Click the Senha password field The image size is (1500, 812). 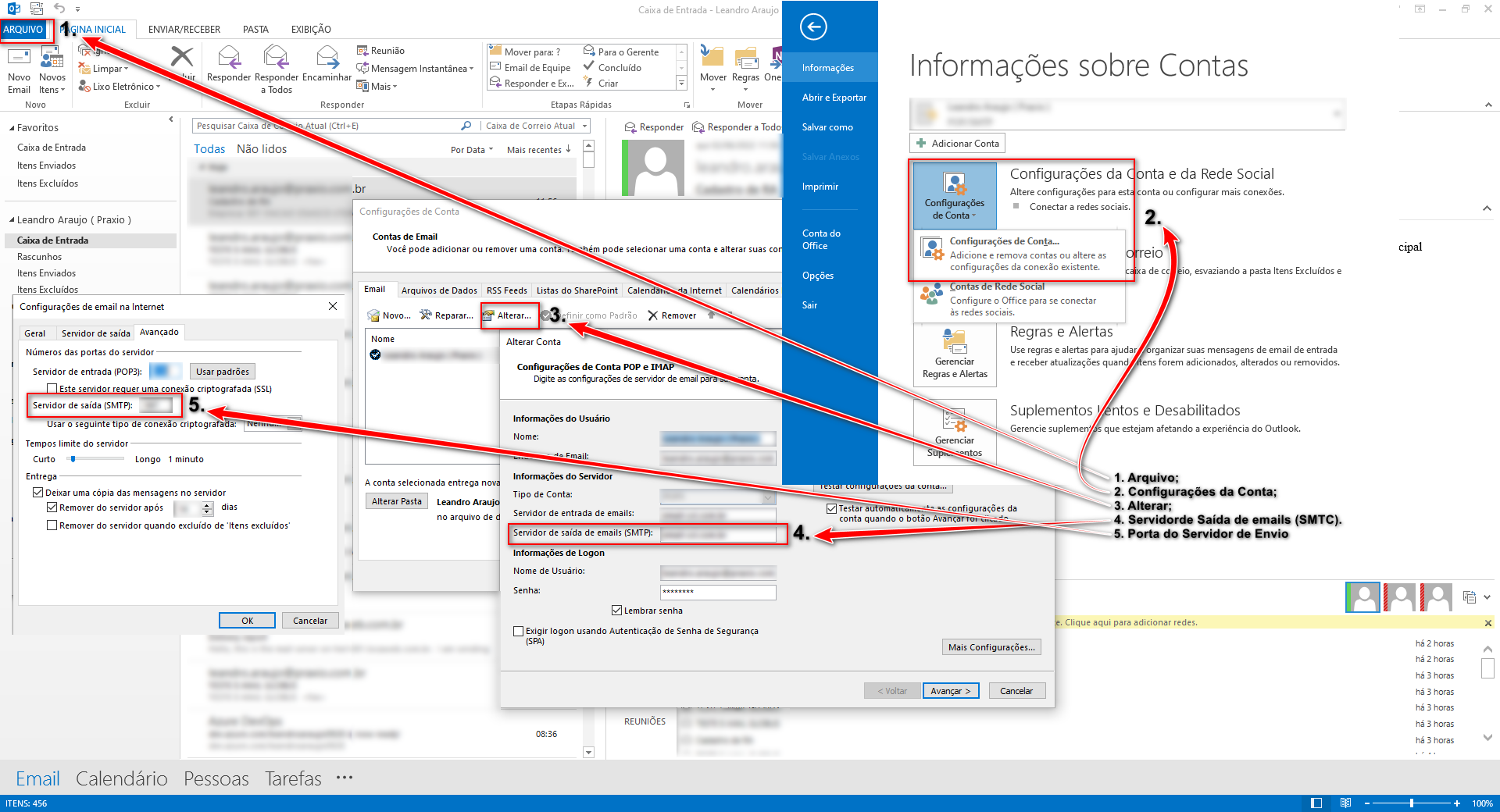(x=718, y=592)
